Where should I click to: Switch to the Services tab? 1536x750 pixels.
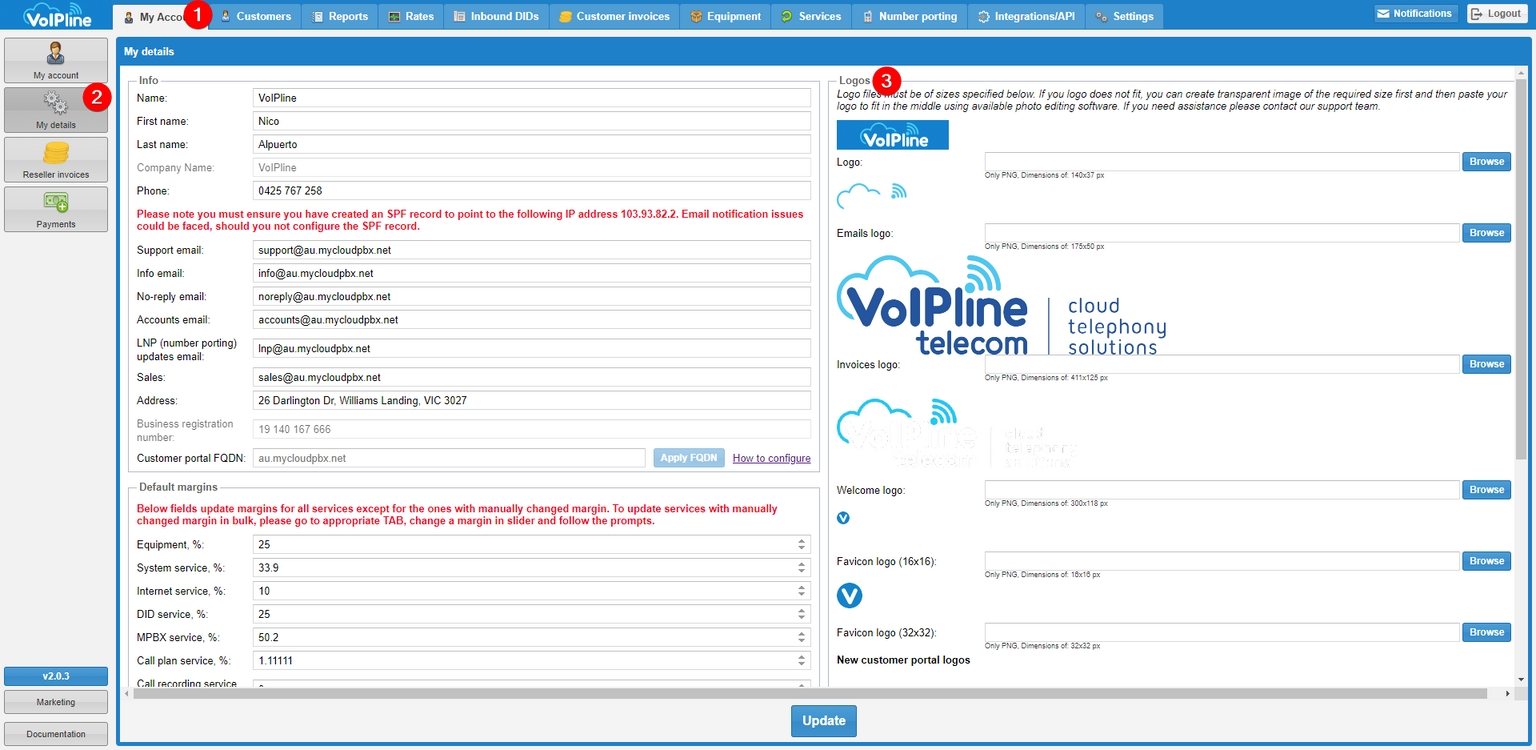811,16
